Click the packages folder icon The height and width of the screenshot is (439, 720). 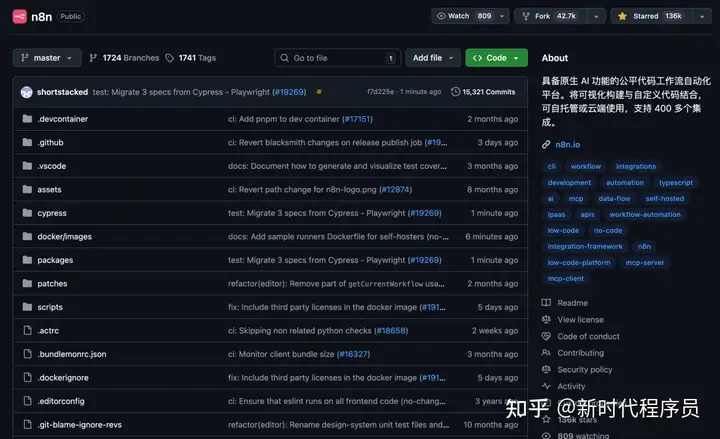[x=28, y=260]
